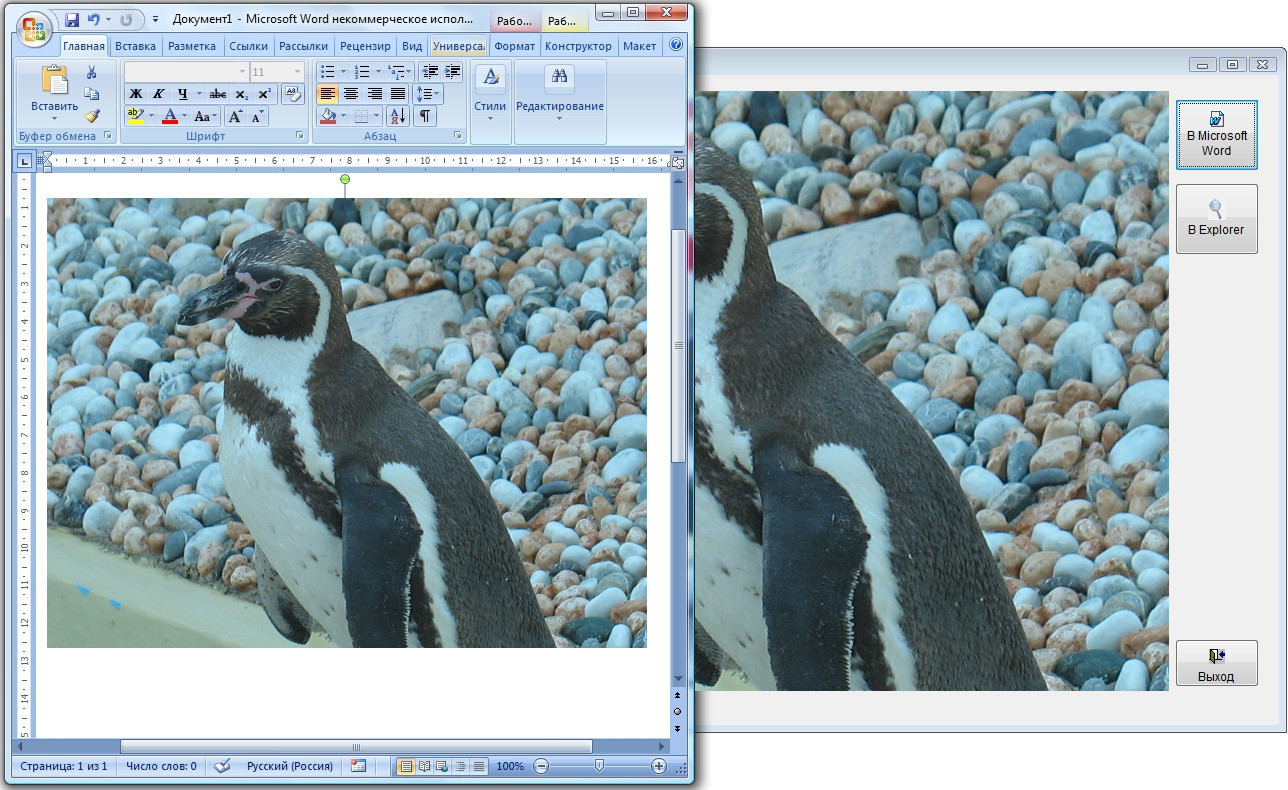Screen dimensions: 1288x790
Task: Toggle paragraph marks with ¶ button
Action: coord(425,116)
